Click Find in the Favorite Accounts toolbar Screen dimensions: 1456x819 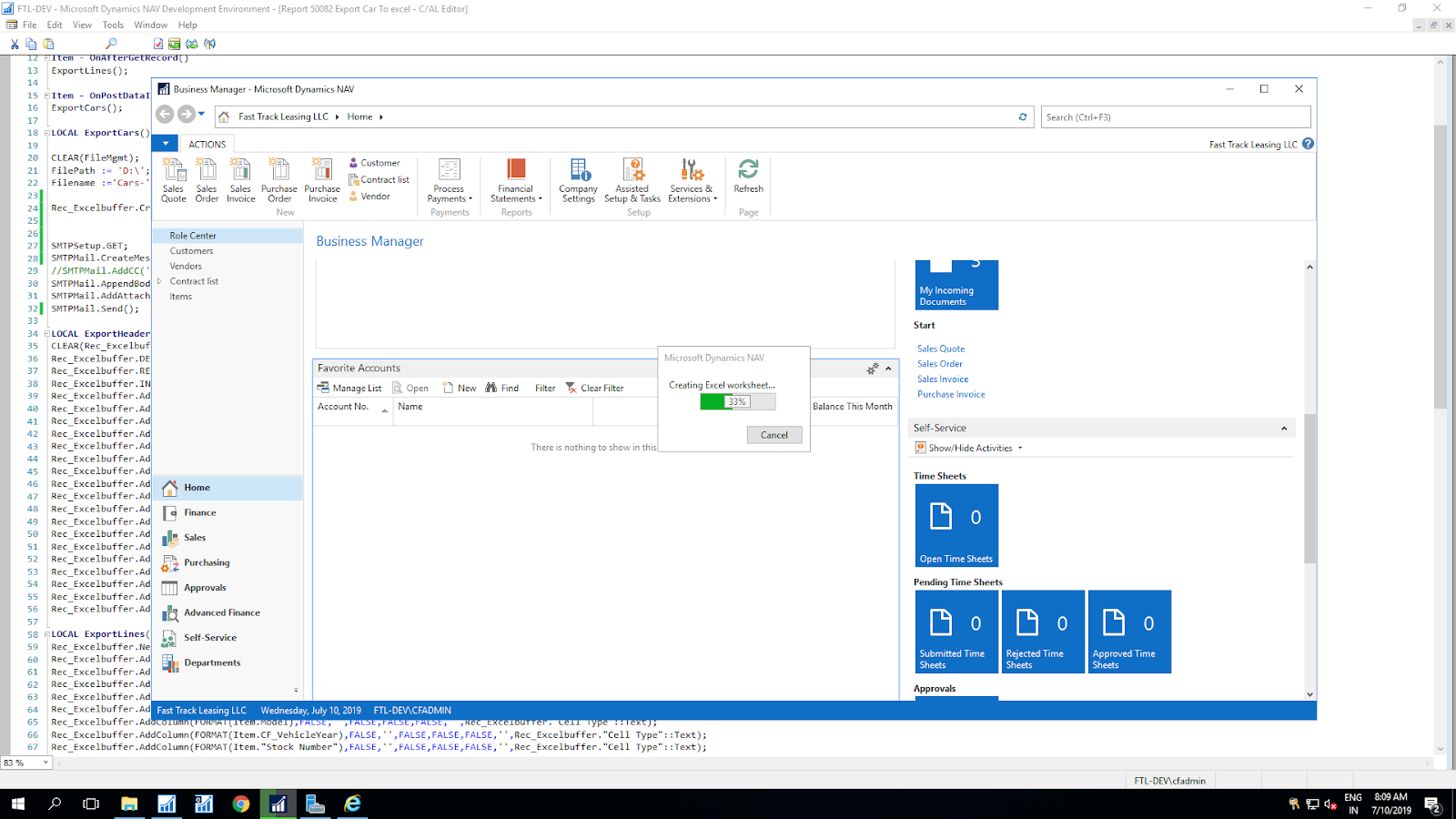pyautogui.click(x=502, y=388)
